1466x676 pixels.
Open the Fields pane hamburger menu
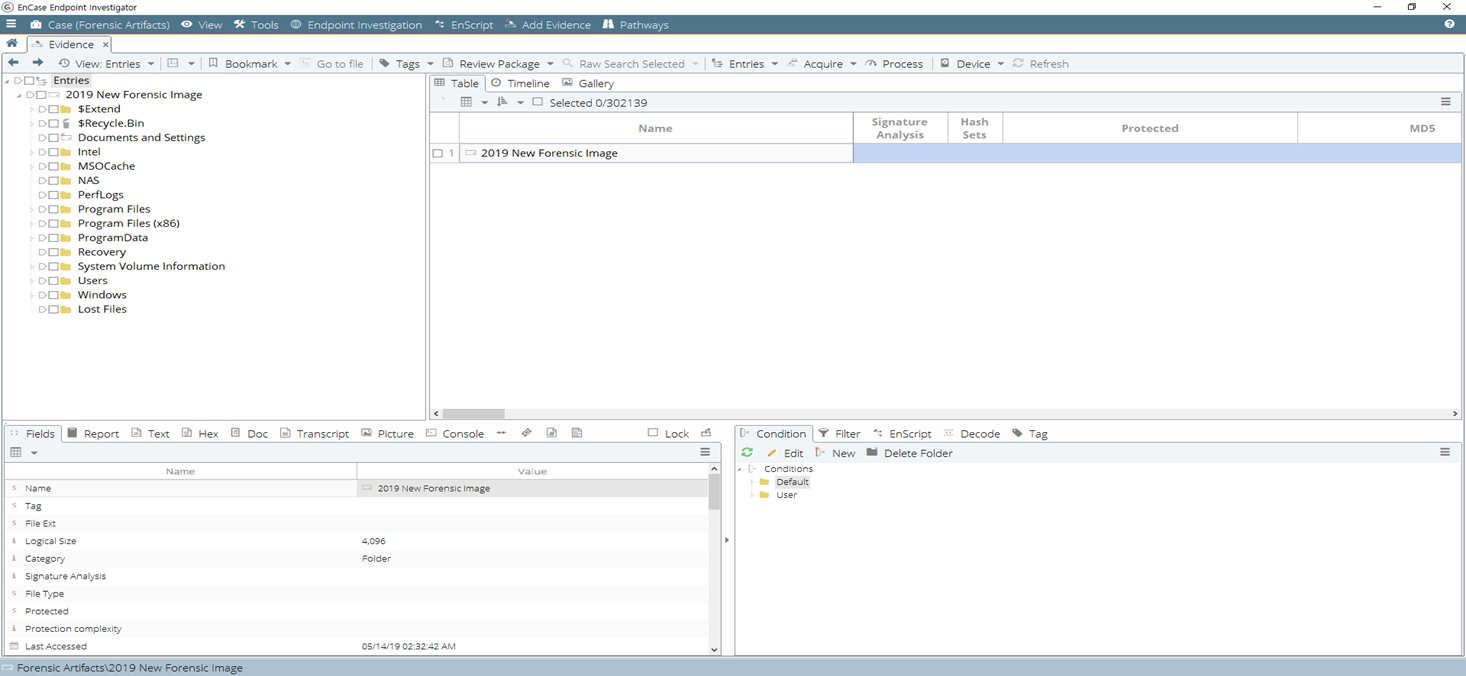(705, 452)
